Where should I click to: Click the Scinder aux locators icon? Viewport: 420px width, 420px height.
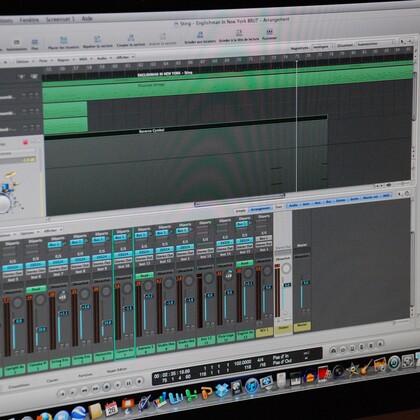click(200, 35)
